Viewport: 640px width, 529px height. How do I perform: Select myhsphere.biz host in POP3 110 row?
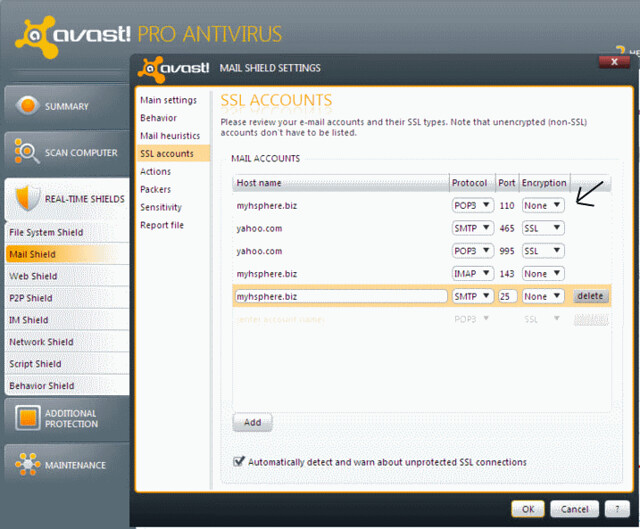[267, 206]
